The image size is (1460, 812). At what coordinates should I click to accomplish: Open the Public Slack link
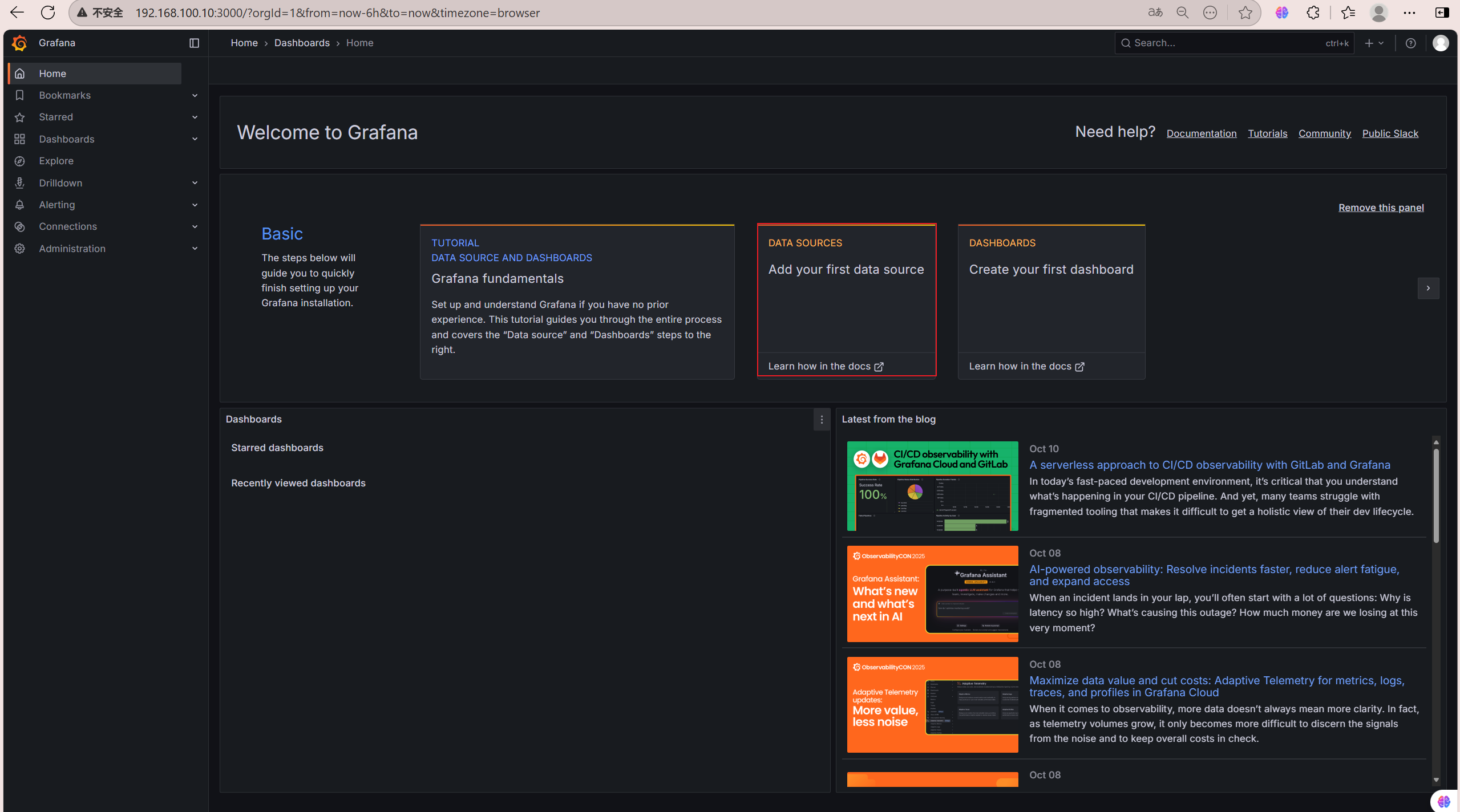coord(1390,133)
